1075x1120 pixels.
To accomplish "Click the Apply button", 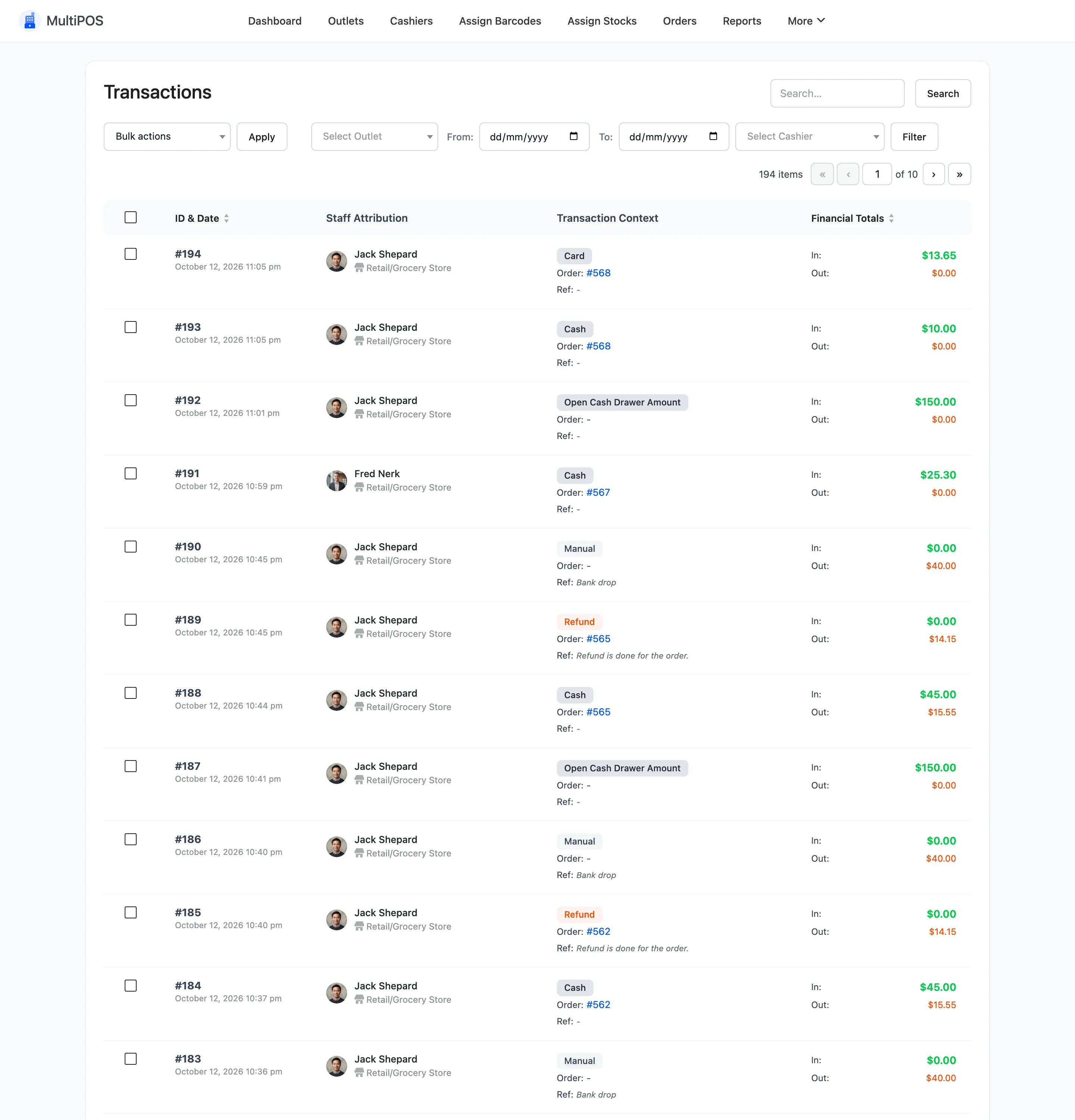I will pyautogui.click(x=262, y=137).
